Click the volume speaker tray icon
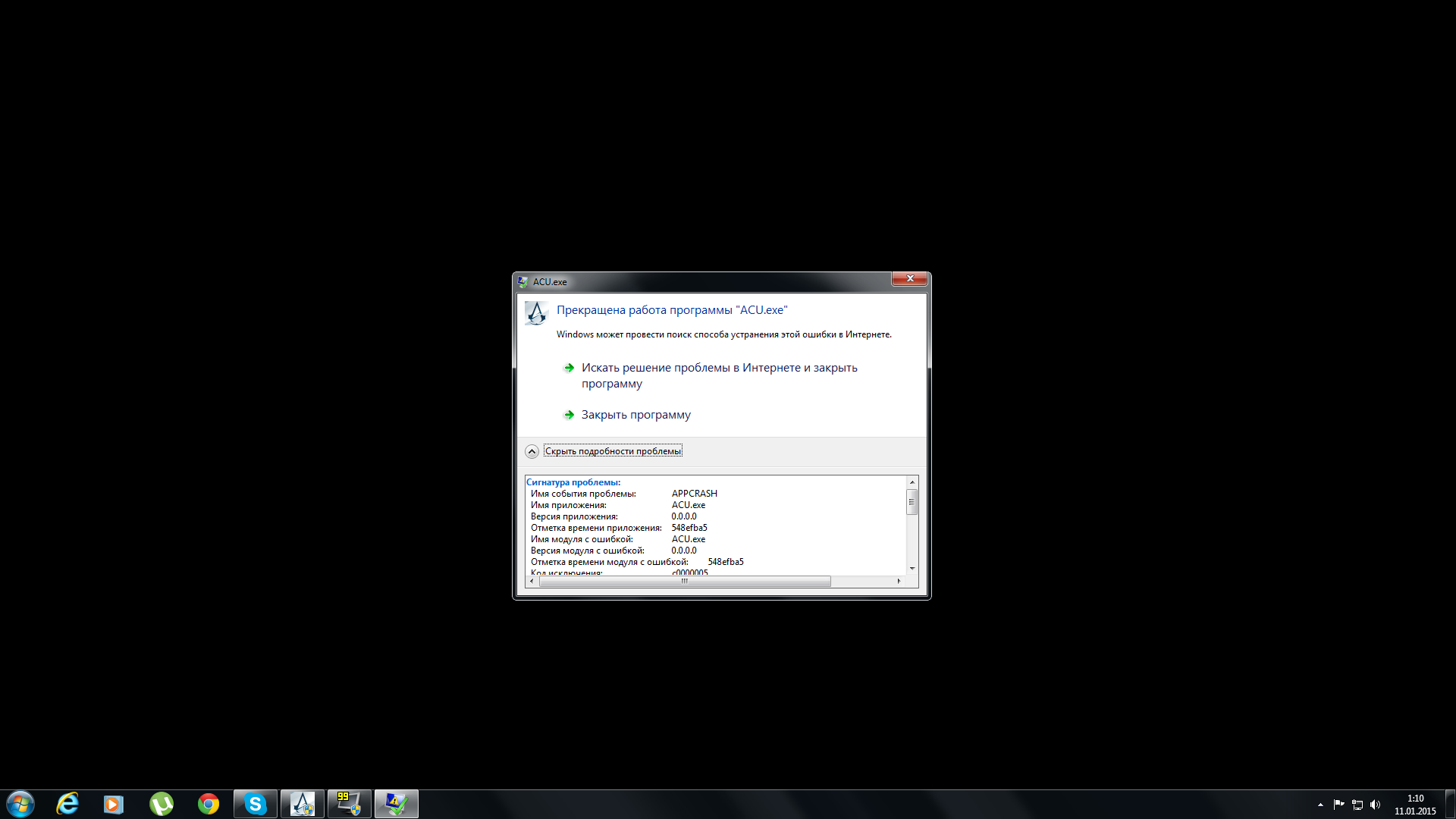1456x819 pixels. [x=1376, y=805]
